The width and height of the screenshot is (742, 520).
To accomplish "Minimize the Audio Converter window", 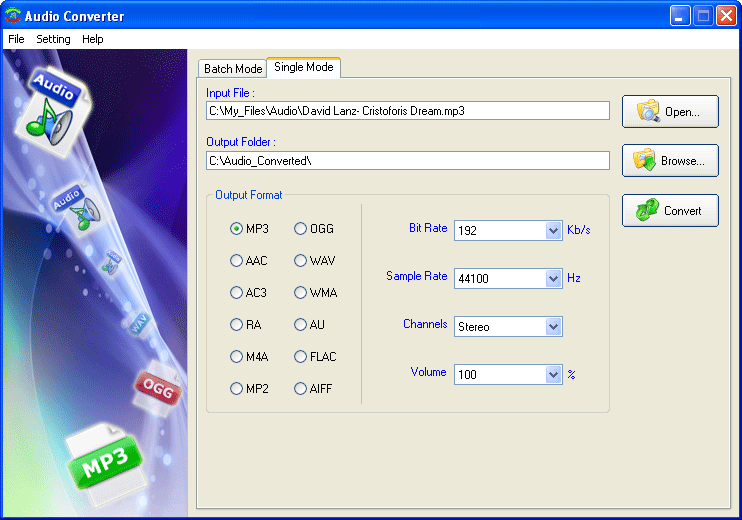I will pos(680,16).
